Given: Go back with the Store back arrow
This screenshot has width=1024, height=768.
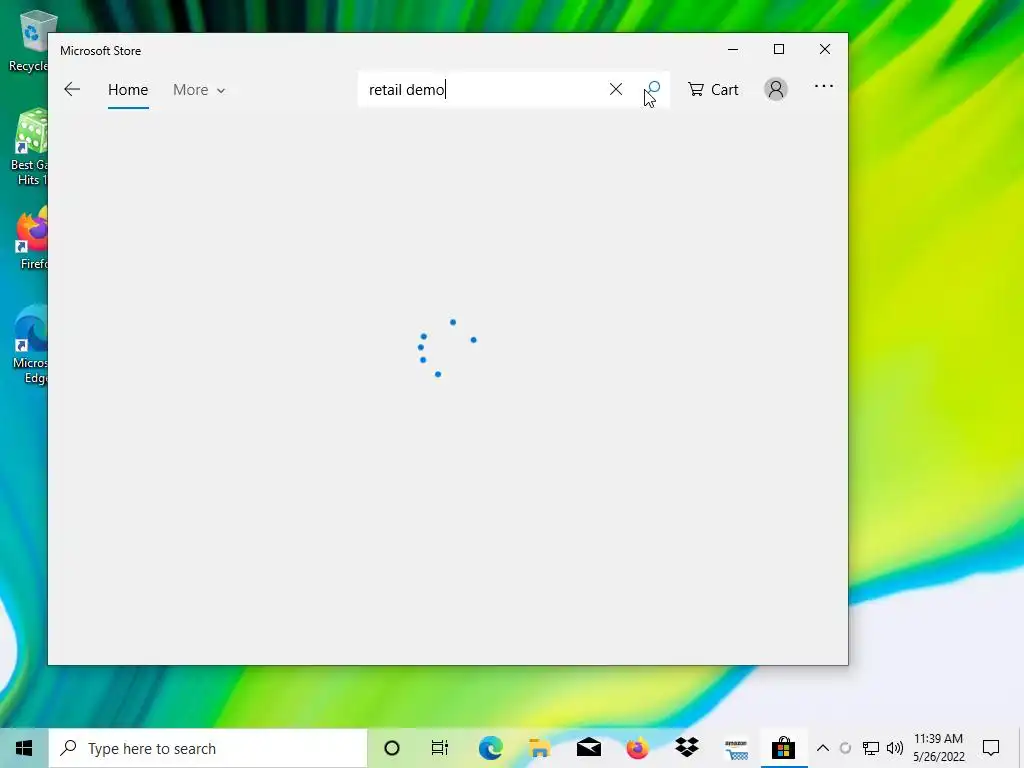Looking at the screenshot, I should [72, 89].
